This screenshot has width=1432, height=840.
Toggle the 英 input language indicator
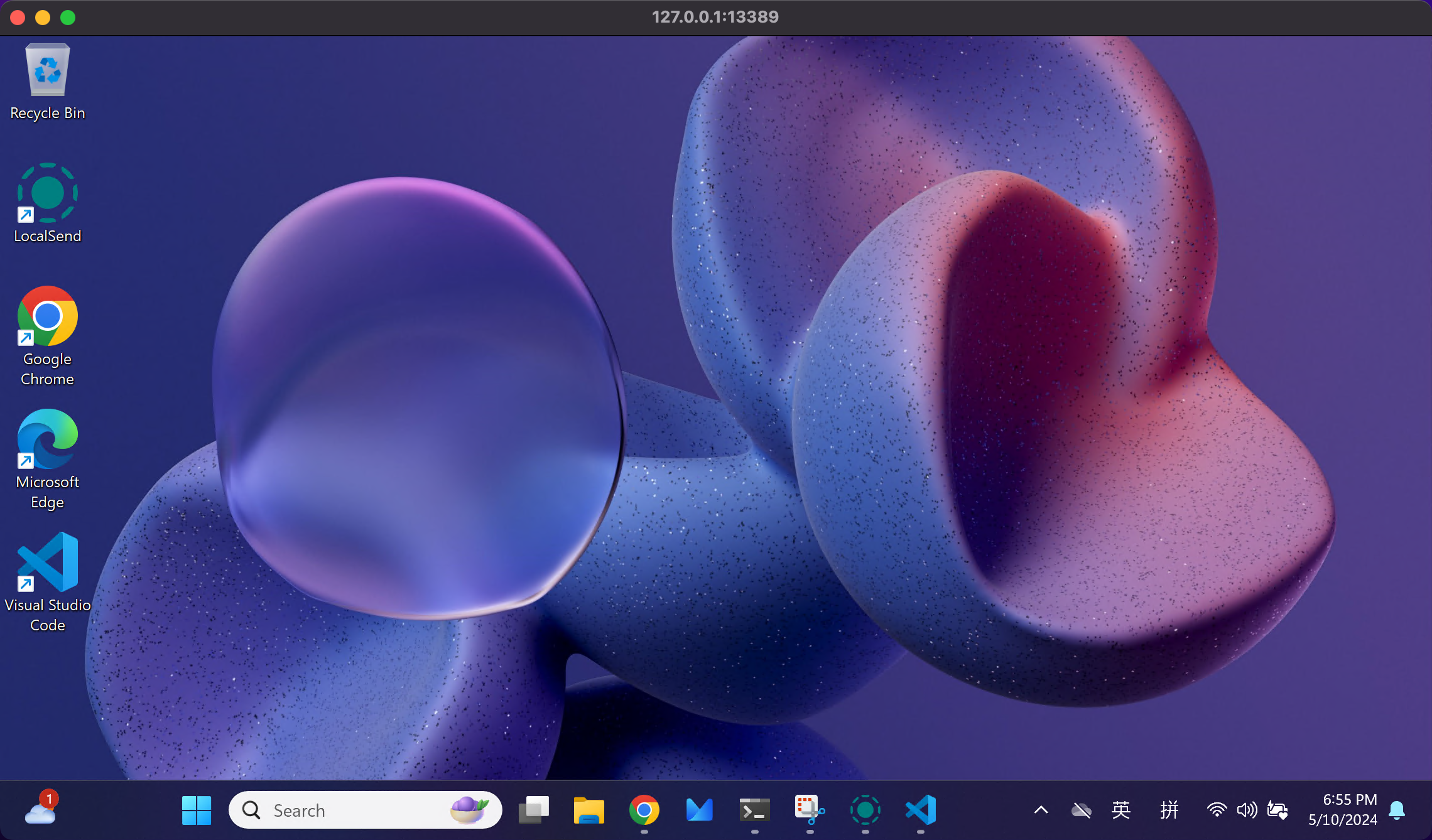1121,810
